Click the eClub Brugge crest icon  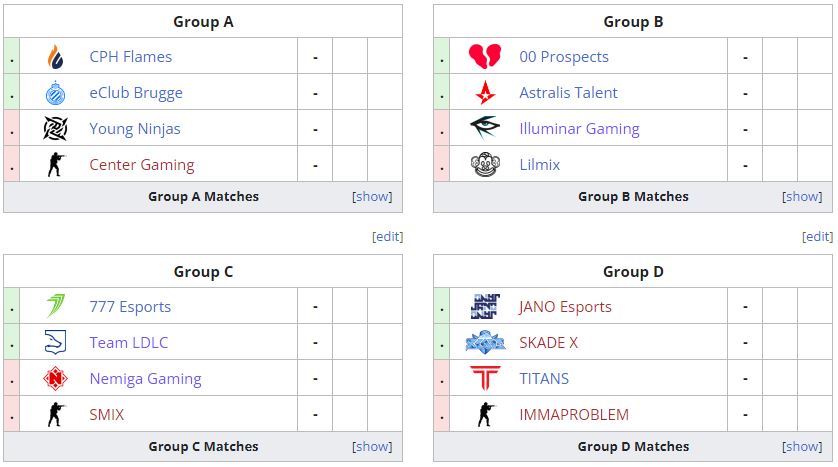pyautogui.click(x=55, y=93)
